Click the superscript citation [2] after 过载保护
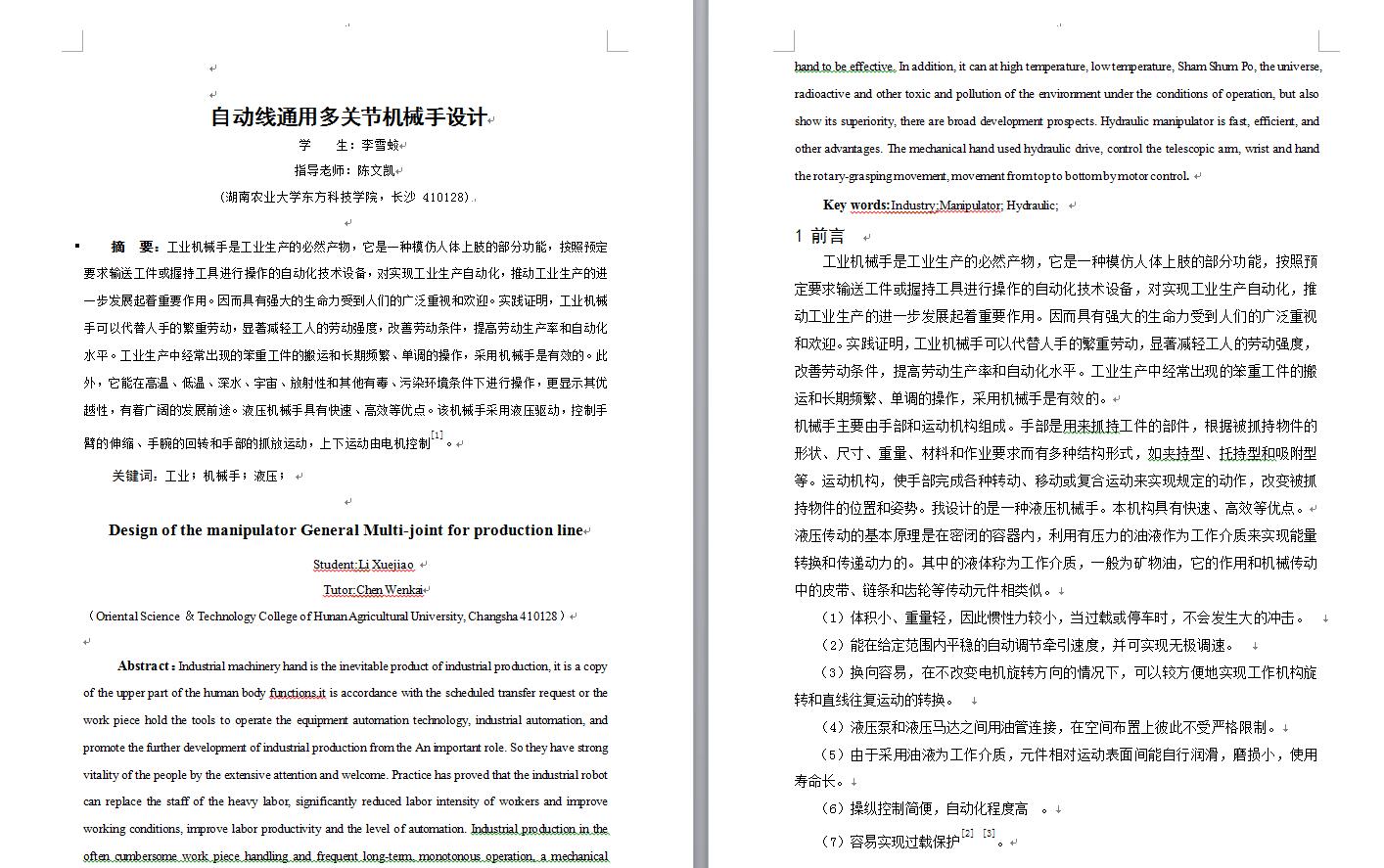This screenshot has width=1384, height=868. pyautogui.click(x=967, y=834)
